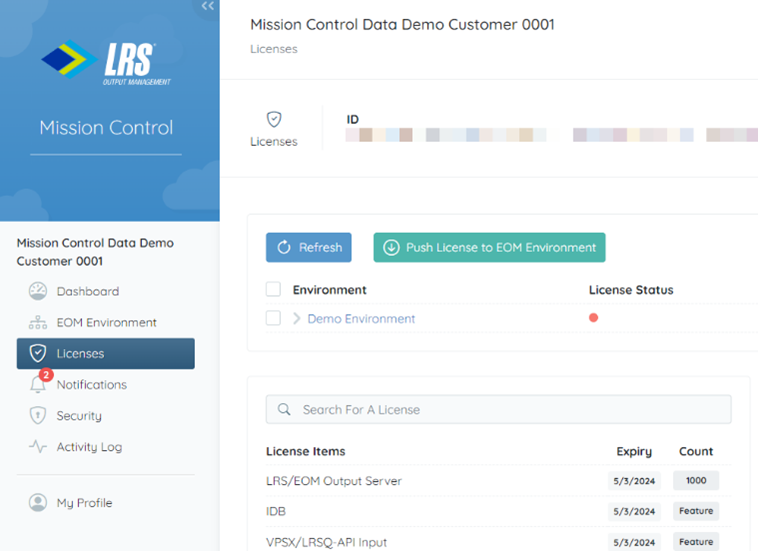Check the Demo Environment row checkbox
This screenshot has width=758, height=551.
click(273, 318)
